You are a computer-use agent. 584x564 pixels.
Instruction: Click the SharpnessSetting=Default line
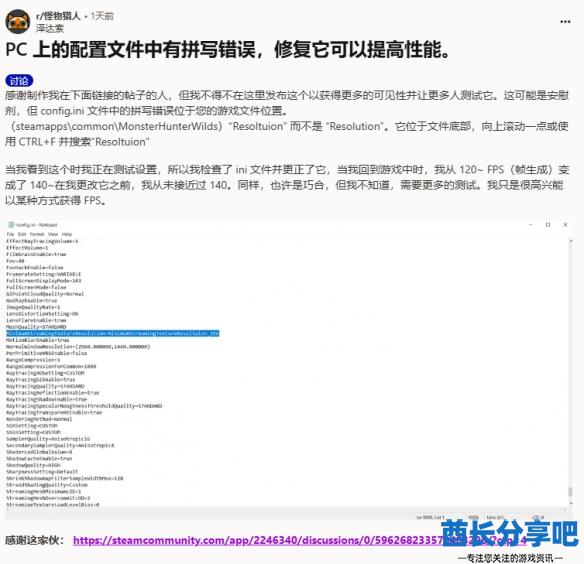[42, 472]
